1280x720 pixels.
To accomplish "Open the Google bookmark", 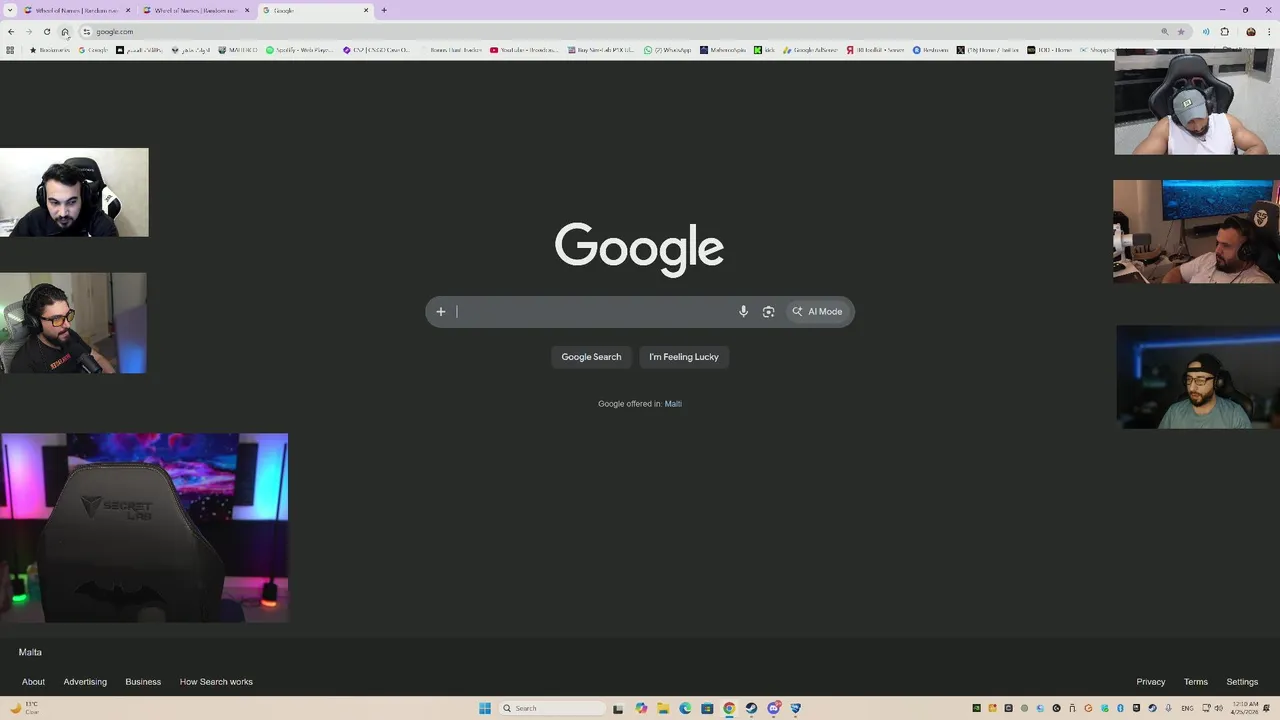I will pyautogui.click(x=93, y=50).
